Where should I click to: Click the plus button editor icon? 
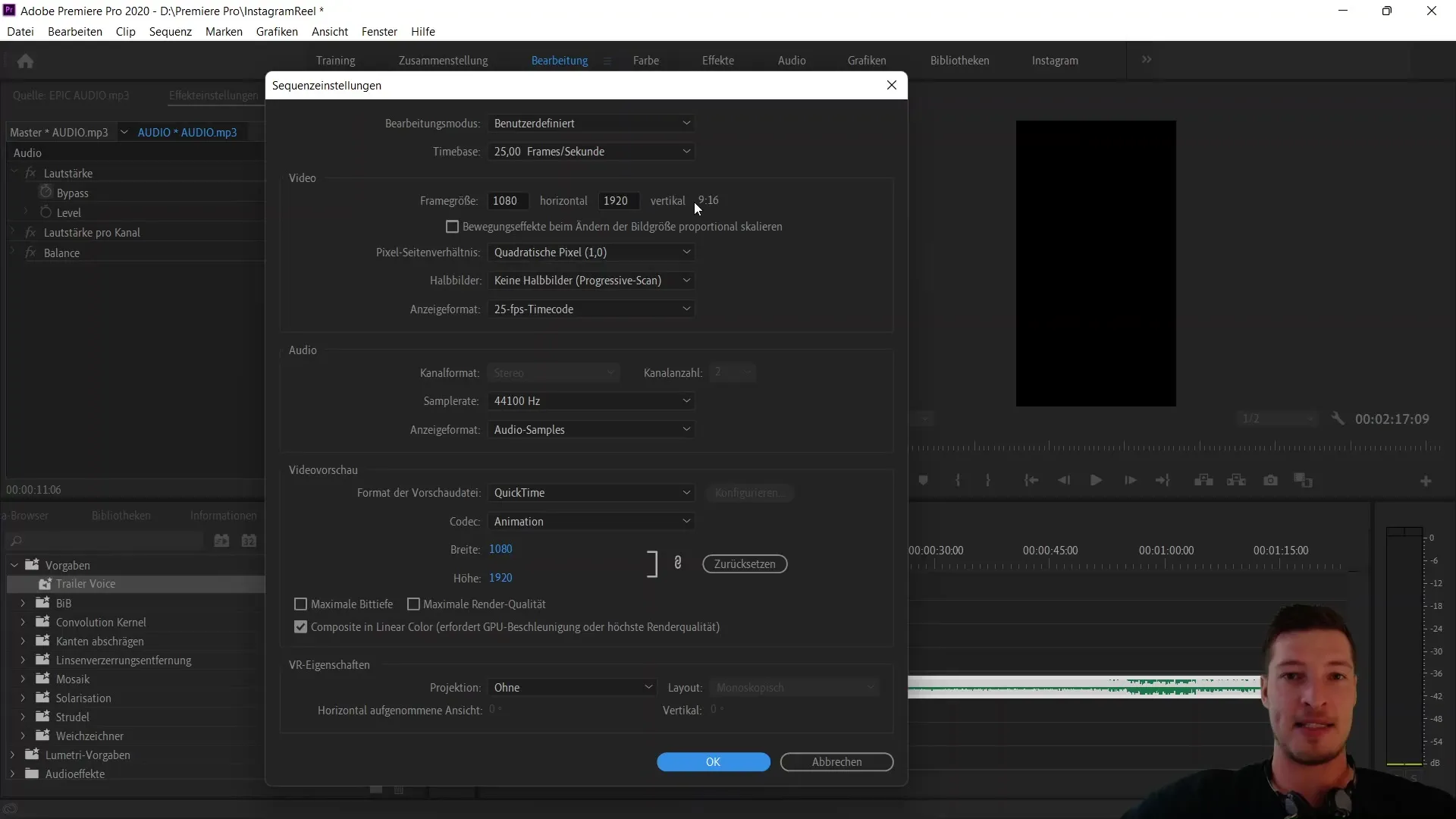click(x=1426, y=482)
